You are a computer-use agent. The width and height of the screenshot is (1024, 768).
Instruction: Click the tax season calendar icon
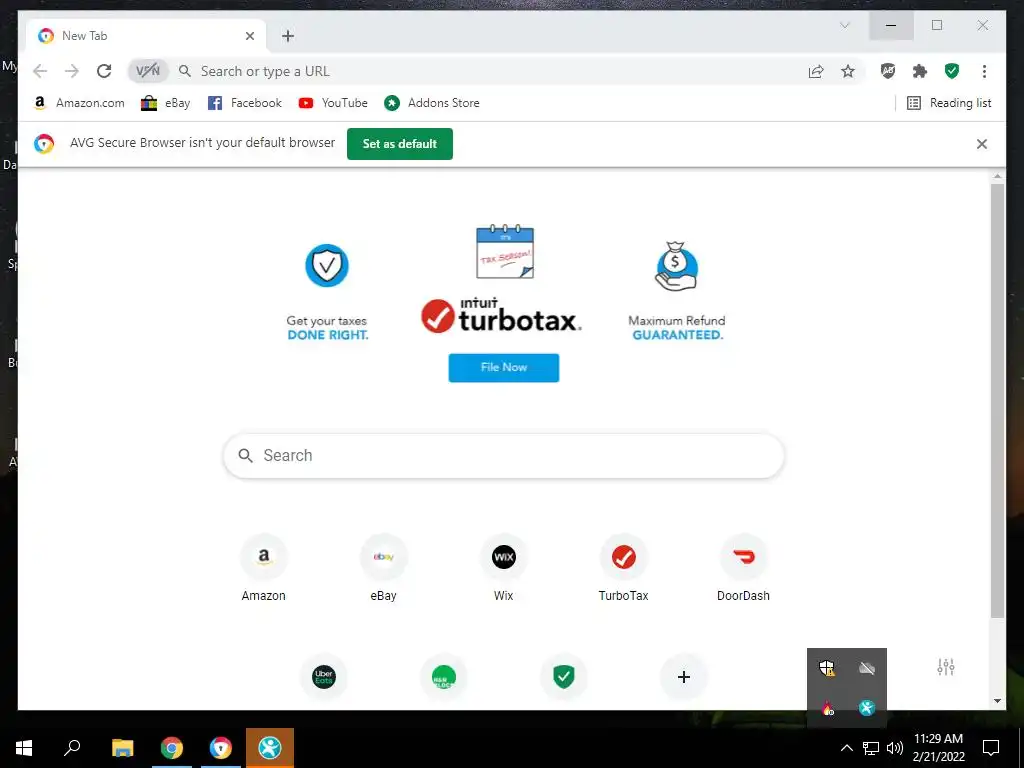[505, 251]
